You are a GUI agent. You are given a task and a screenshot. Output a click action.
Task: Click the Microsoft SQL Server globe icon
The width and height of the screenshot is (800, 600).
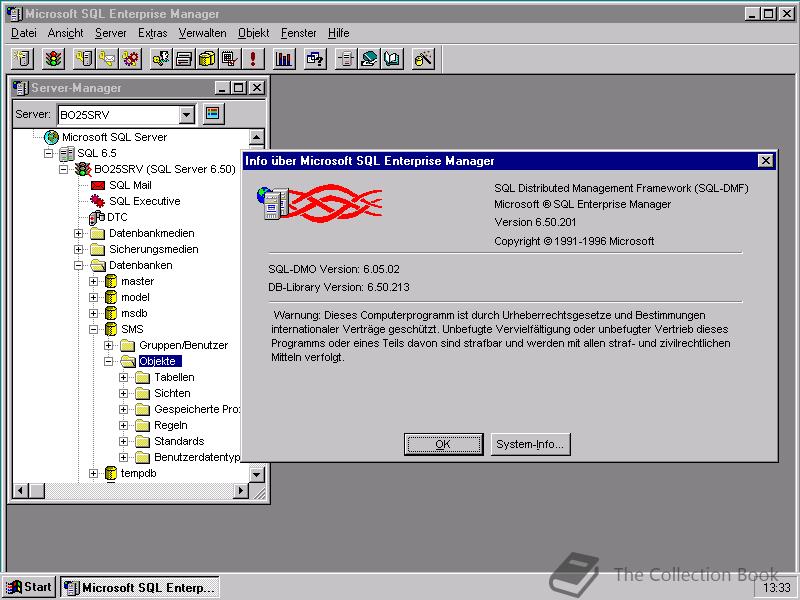click(x=52, y=137)
